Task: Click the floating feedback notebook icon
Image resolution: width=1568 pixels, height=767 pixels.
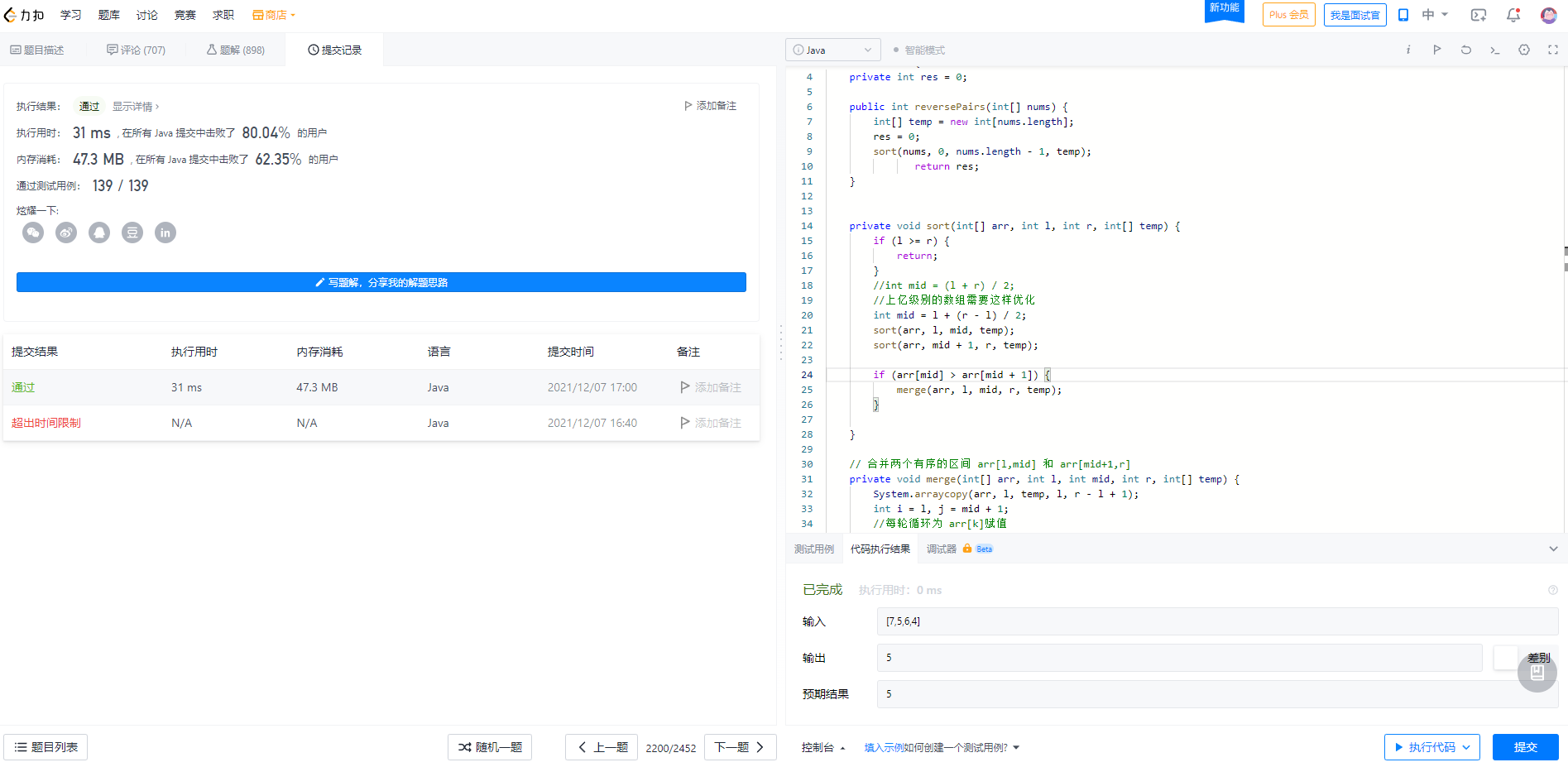Action: tap(1537, 673)
